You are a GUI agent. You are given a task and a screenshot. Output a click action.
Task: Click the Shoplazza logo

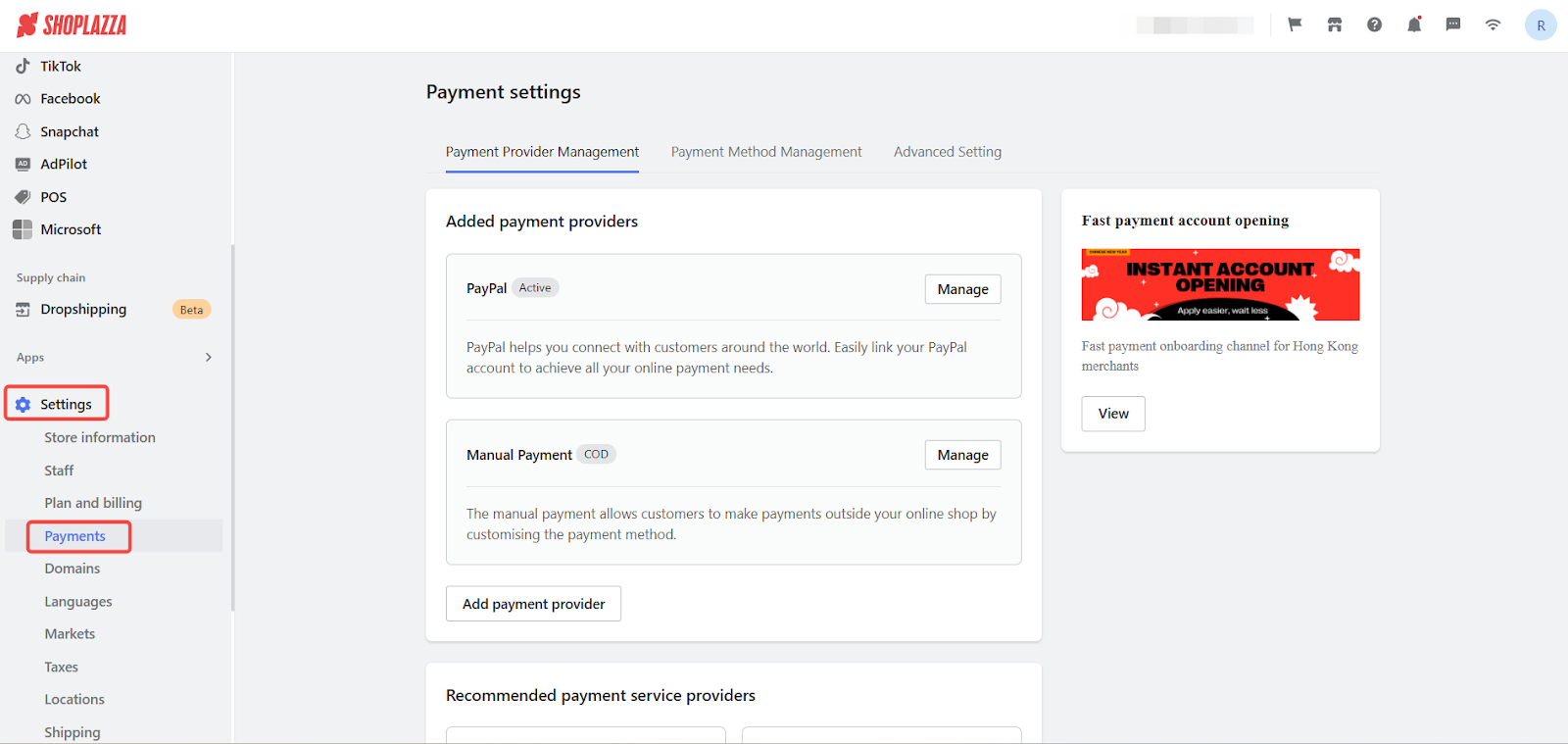click(x=72, y=25)
